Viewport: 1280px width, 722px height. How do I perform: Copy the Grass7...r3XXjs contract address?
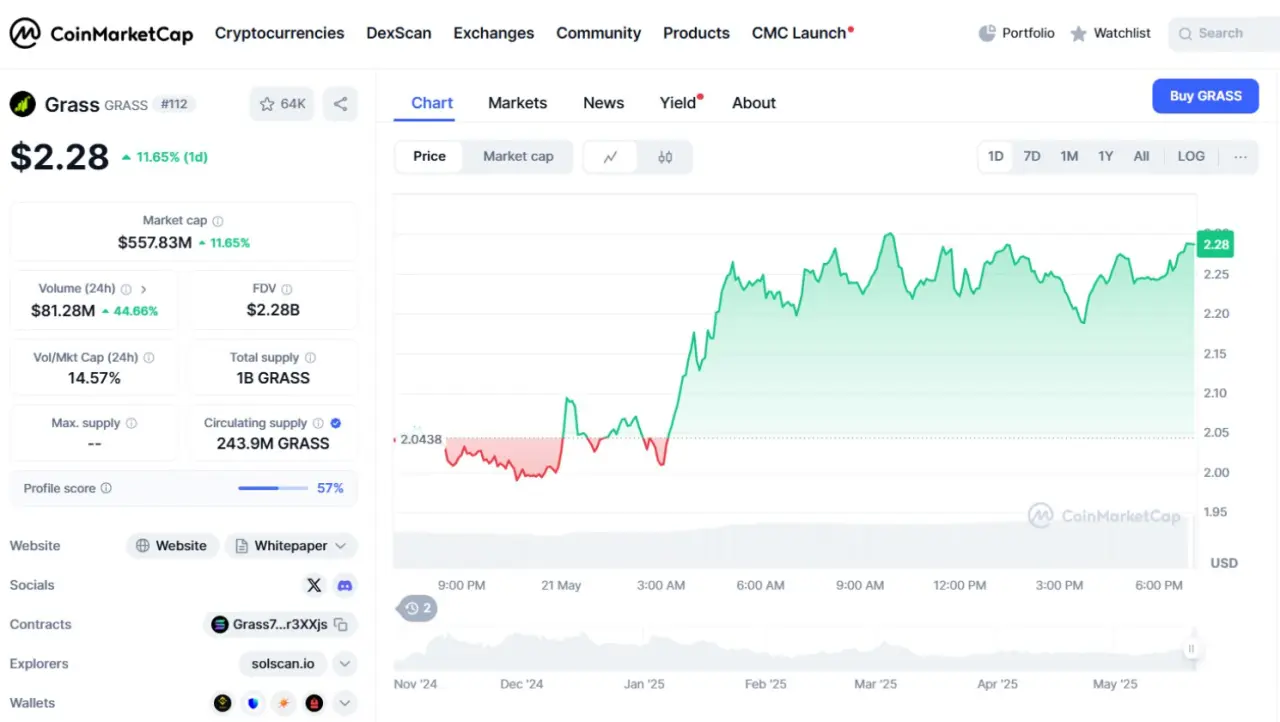[x=341, y=625]
